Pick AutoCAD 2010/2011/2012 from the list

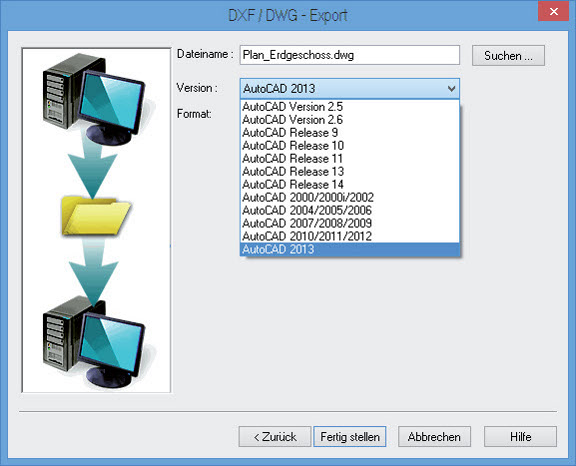point(350,236)
